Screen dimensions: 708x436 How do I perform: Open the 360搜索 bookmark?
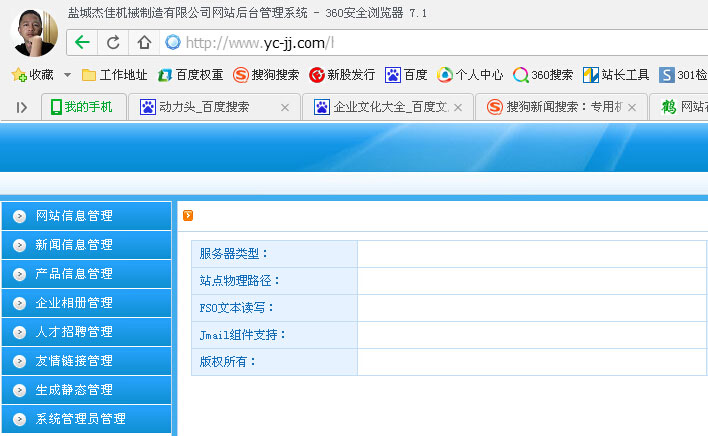click(543, 75)
